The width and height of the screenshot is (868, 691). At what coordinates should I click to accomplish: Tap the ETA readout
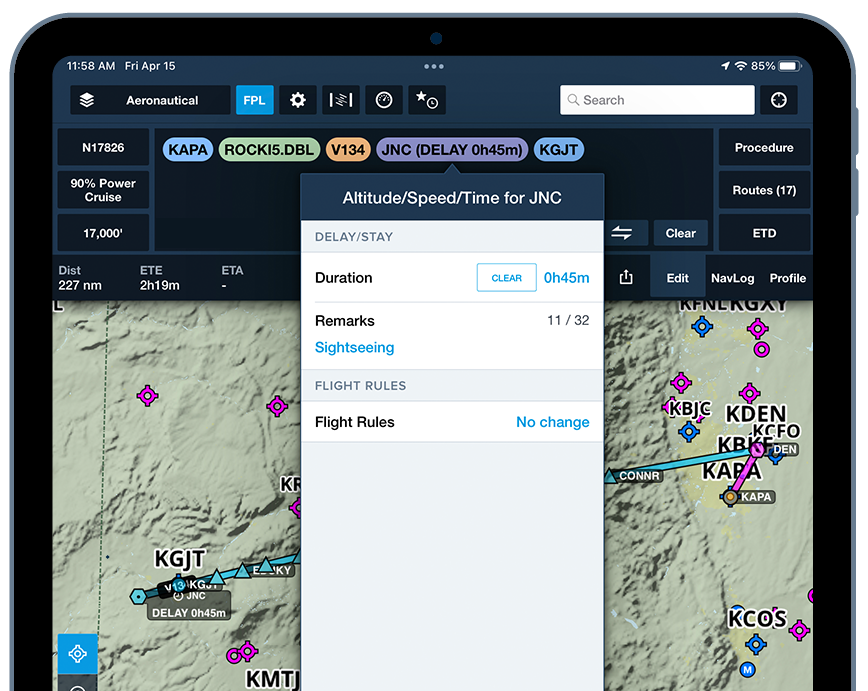tap(232, 278)
